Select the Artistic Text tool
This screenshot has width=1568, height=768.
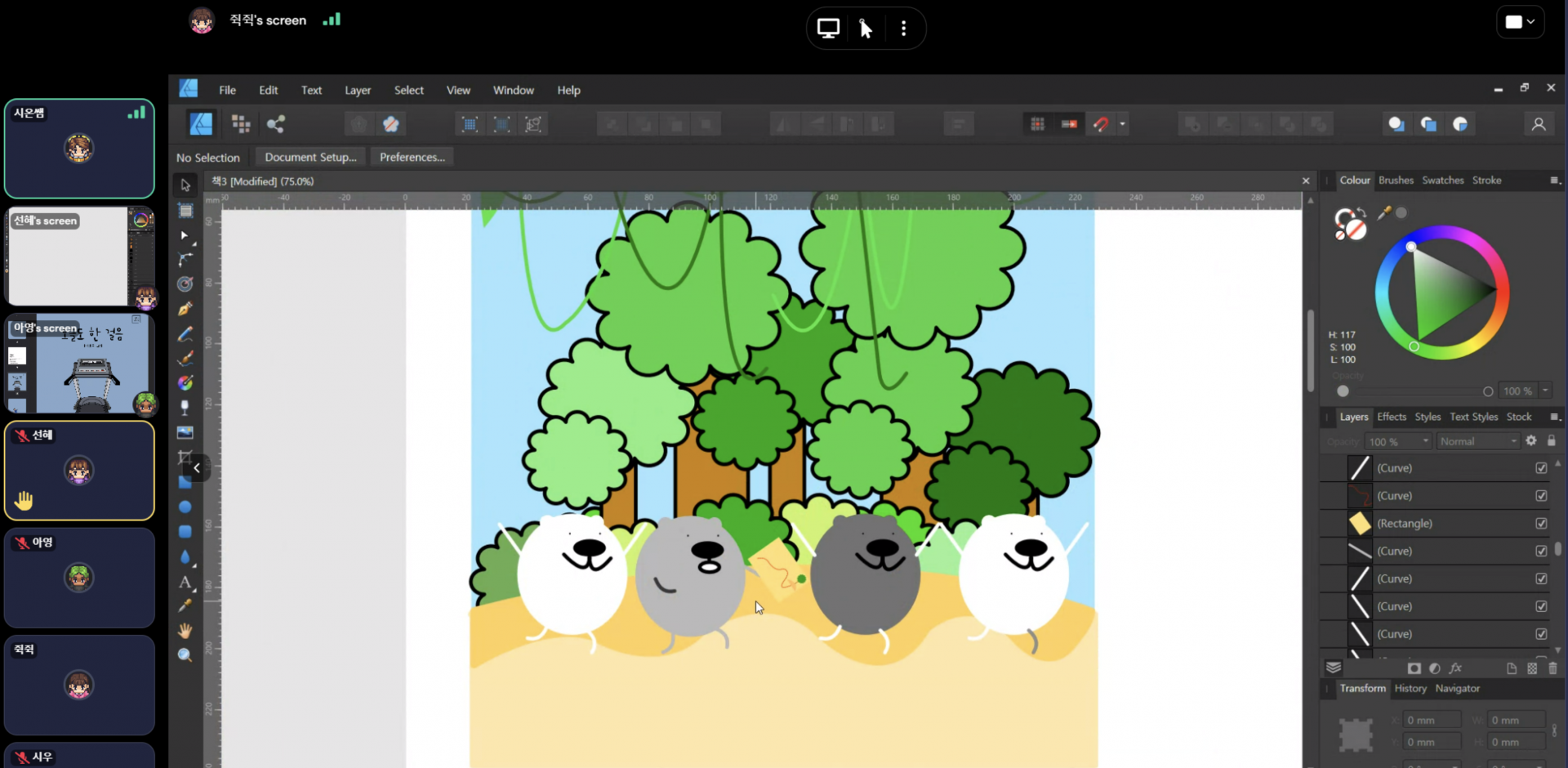pyautogui.click(x=185, y=582)
